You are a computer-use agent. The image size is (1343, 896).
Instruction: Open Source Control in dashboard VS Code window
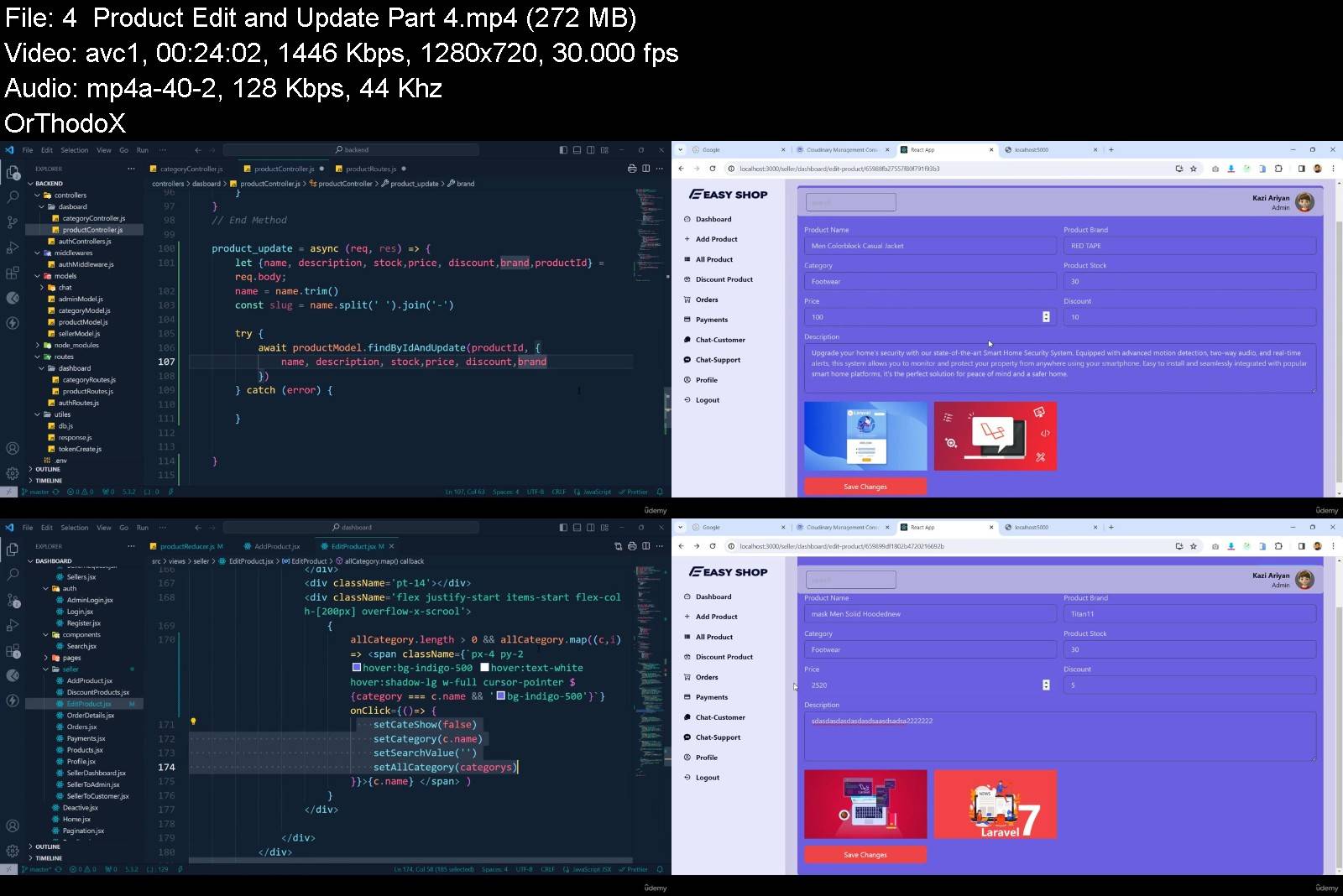13,600
